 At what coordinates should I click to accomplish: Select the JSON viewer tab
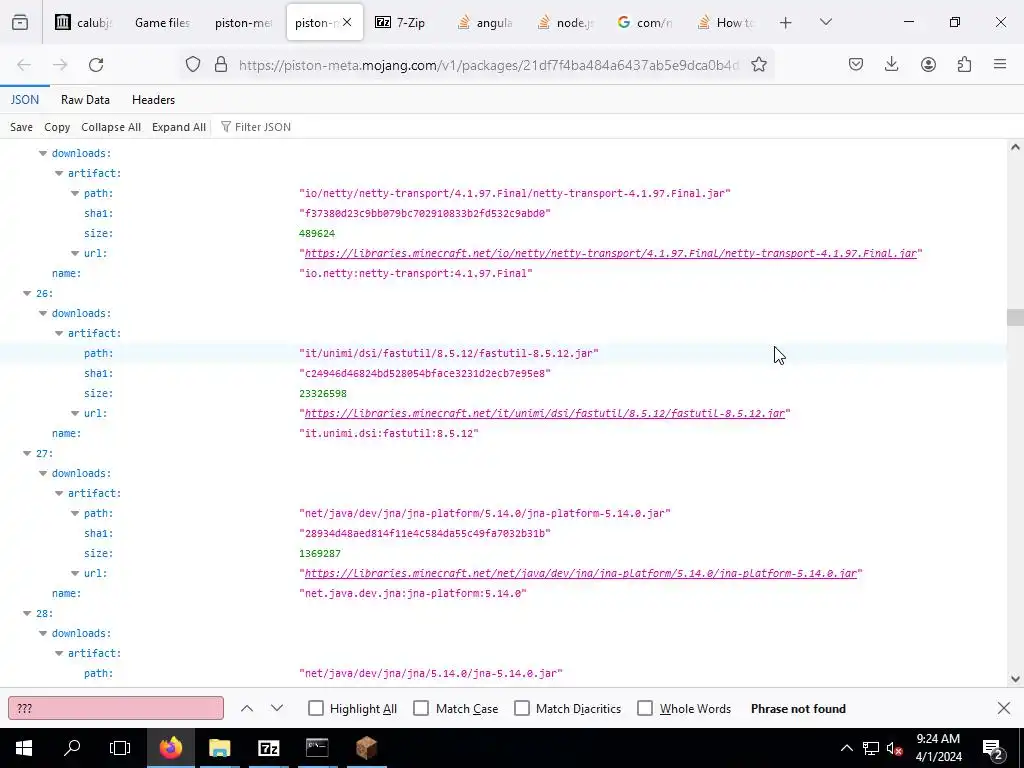(x=25, y=100)
